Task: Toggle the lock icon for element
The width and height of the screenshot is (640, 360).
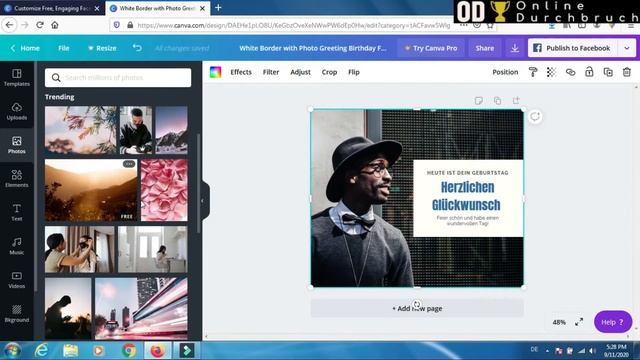Action: tap(589, 72)
